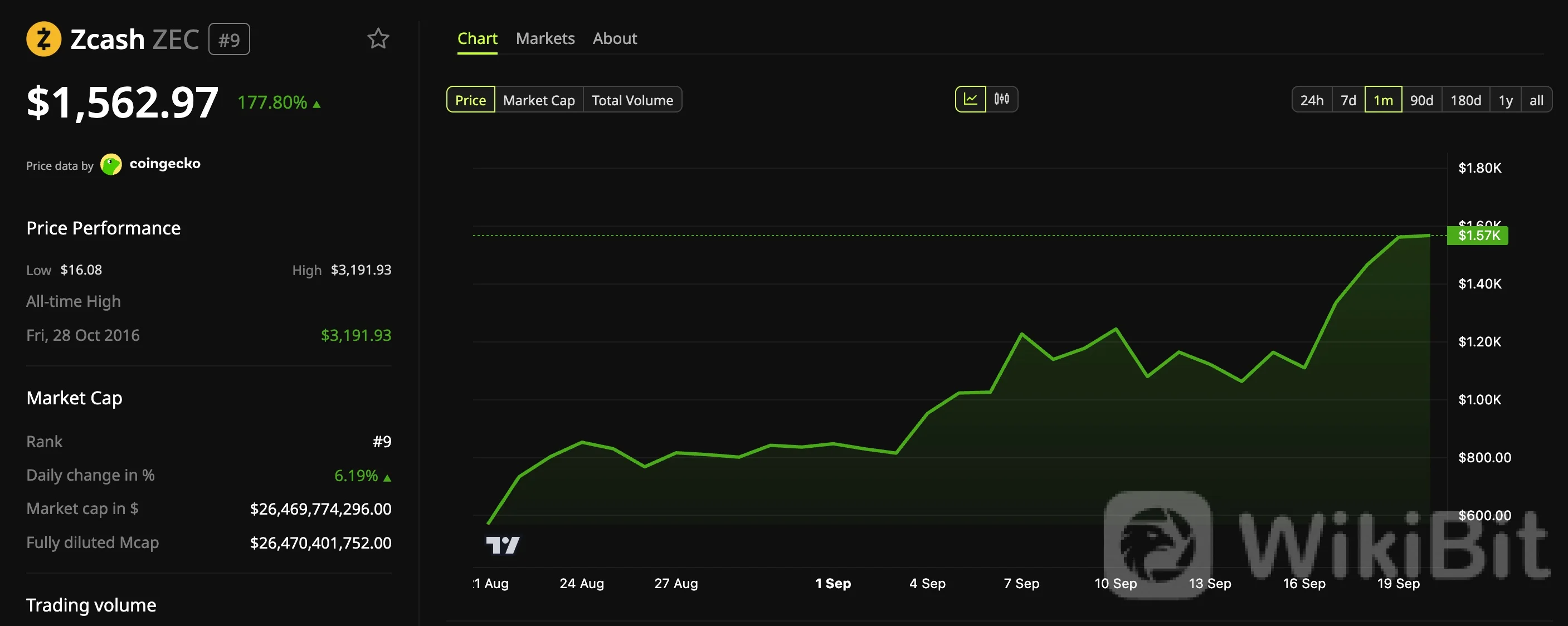Click the $1.80K label on price axis
Image resolution: width=1568 pixels, height=626 pixels.
click(1480, 168)
